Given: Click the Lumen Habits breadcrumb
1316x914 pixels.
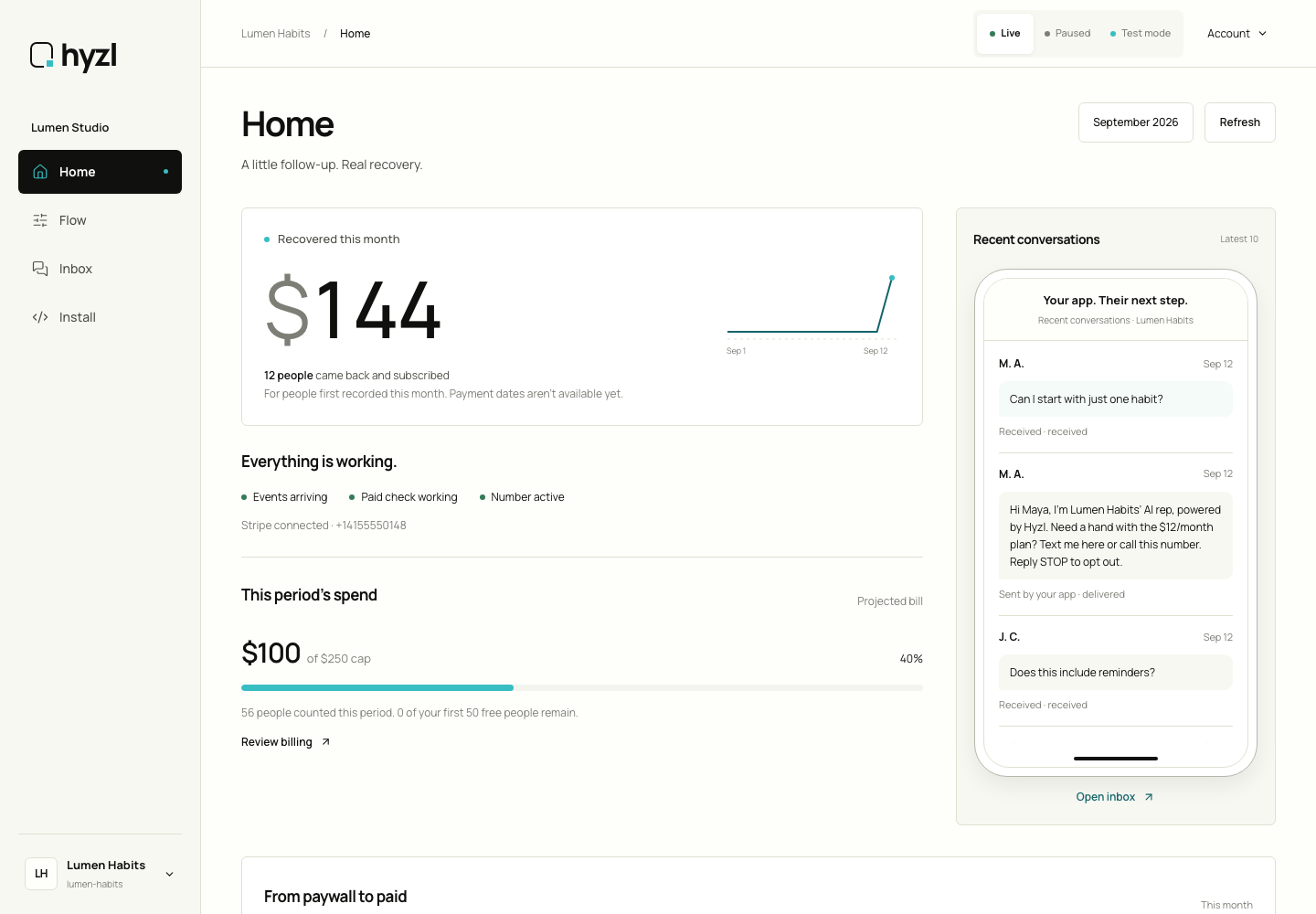Looking at the screenshot, I should 275,34.
